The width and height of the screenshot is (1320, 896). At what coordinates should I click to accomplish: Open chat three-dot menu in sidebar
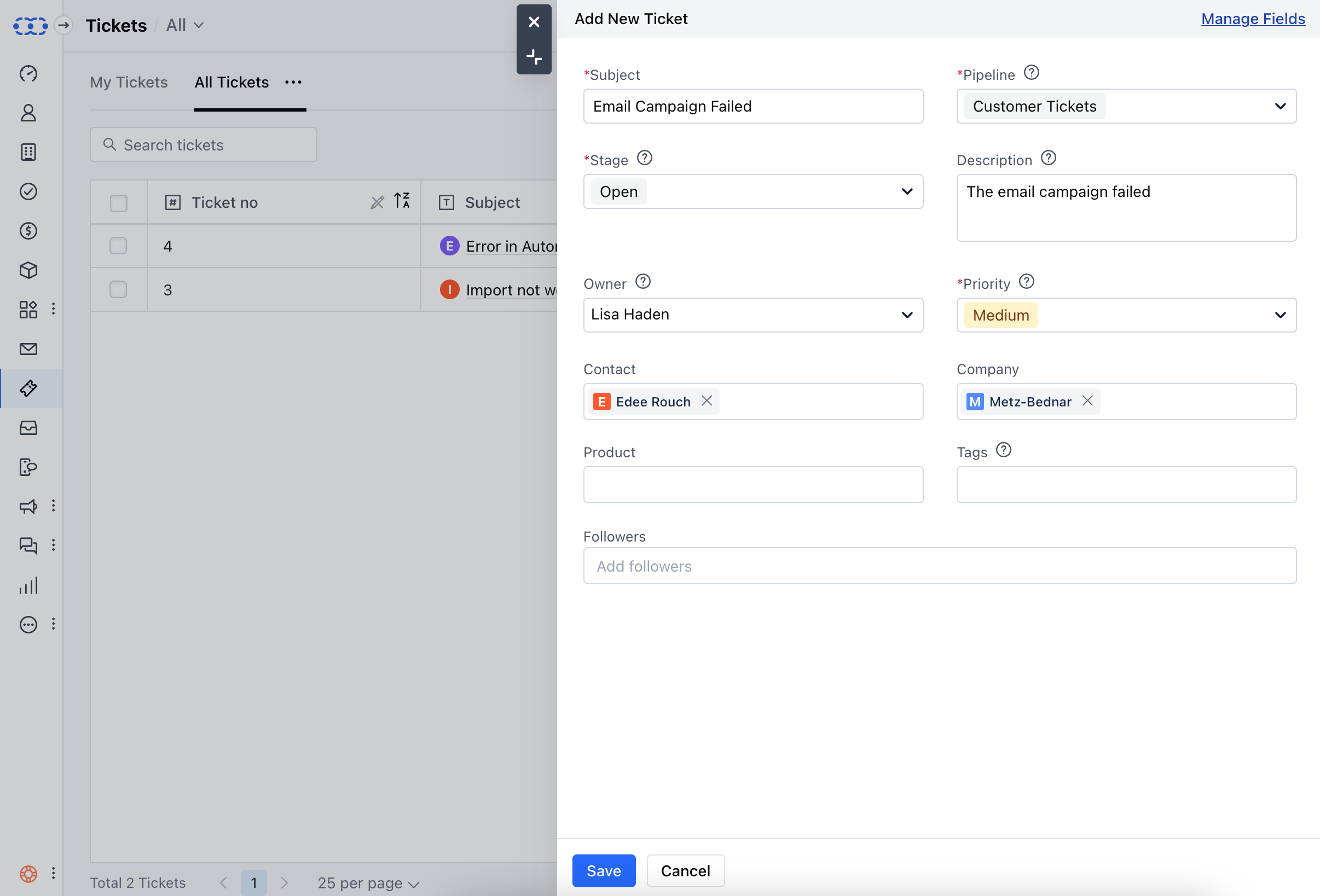[x=54, y=545]
